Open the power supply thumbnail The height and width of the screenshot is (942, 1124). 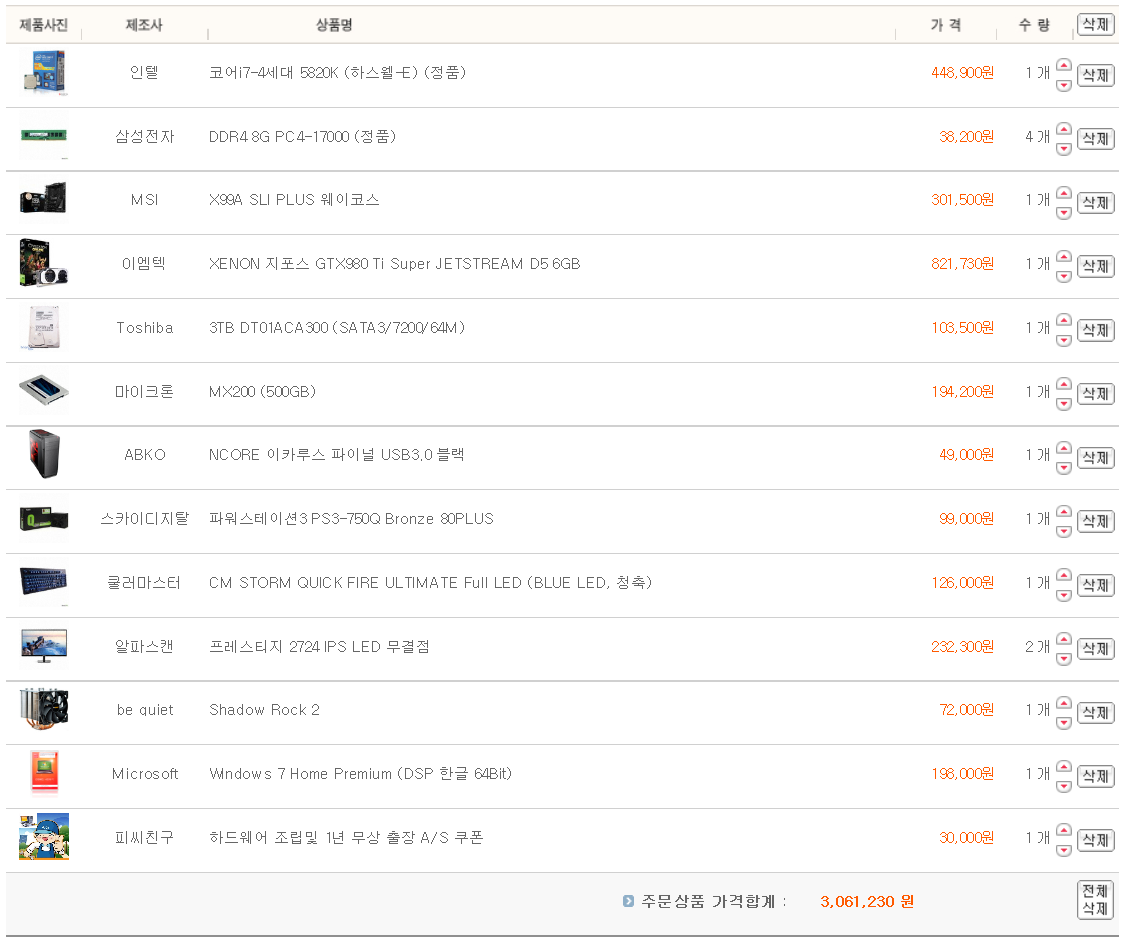44,518
